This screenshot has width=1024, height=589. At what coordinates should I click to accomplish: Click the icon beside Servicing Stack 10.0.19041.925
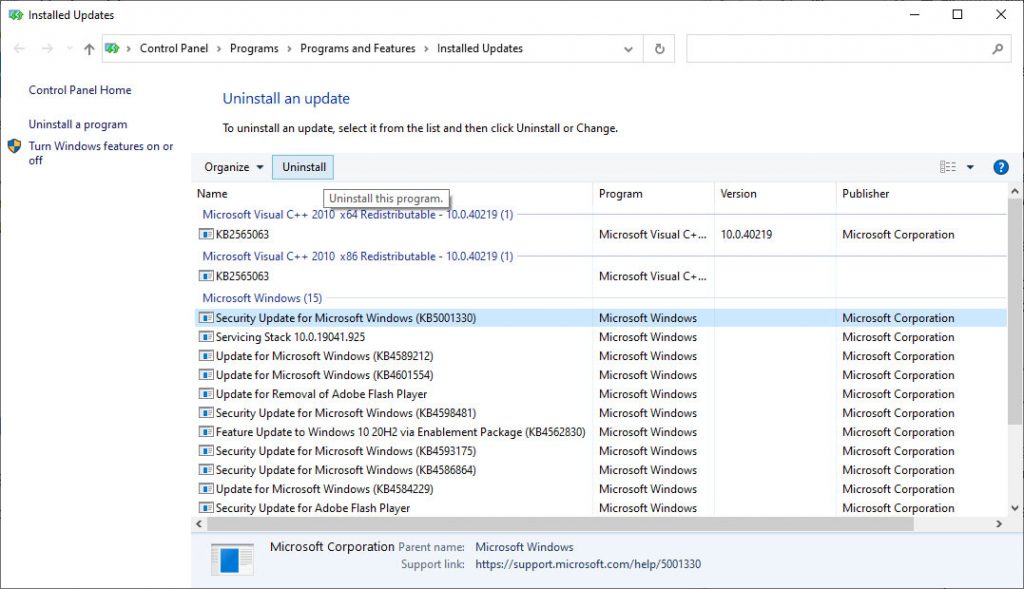(206, 337)
